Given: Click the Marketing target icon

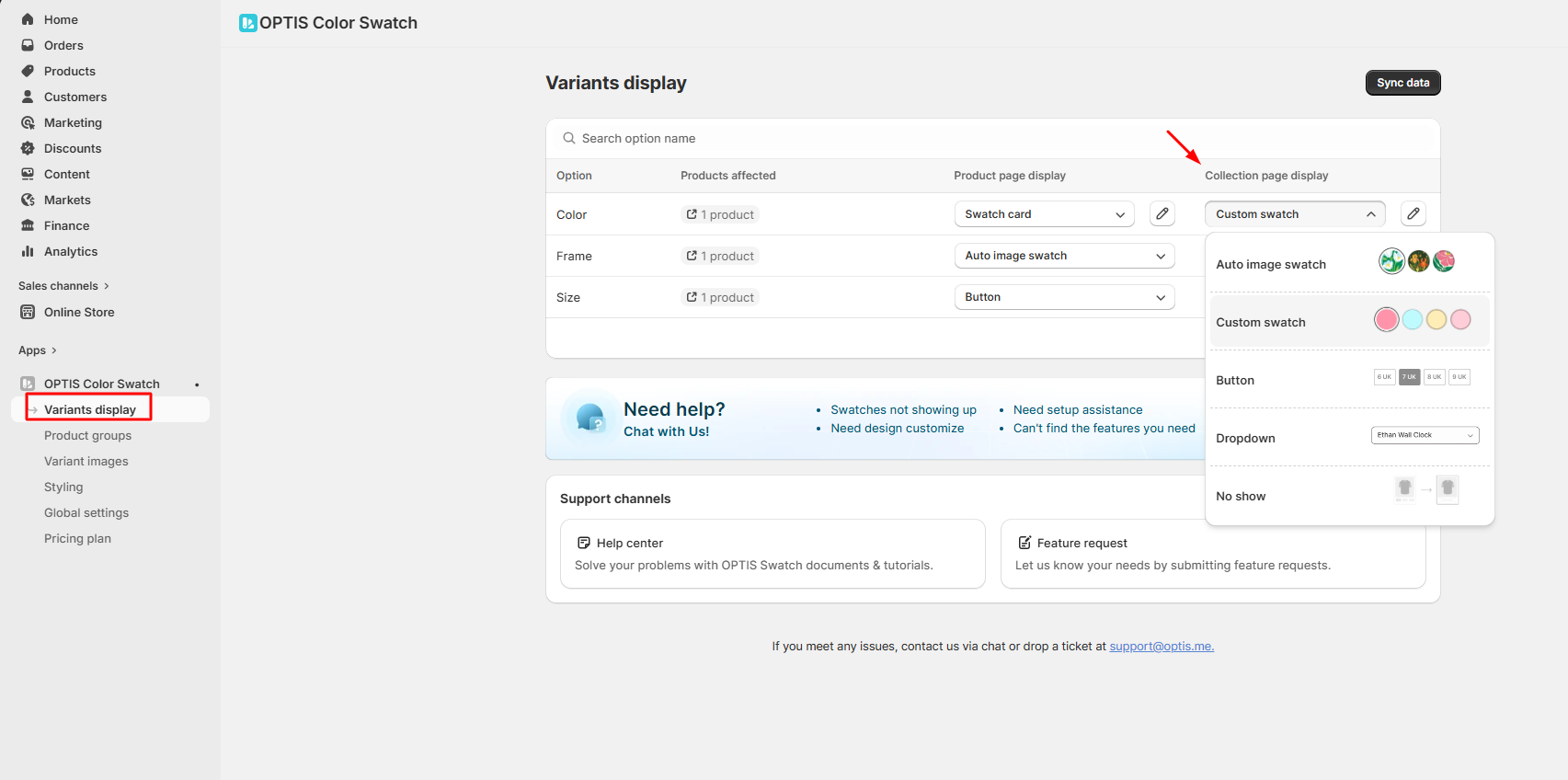Looking at the screenshot, I should (x=28, y=122).
